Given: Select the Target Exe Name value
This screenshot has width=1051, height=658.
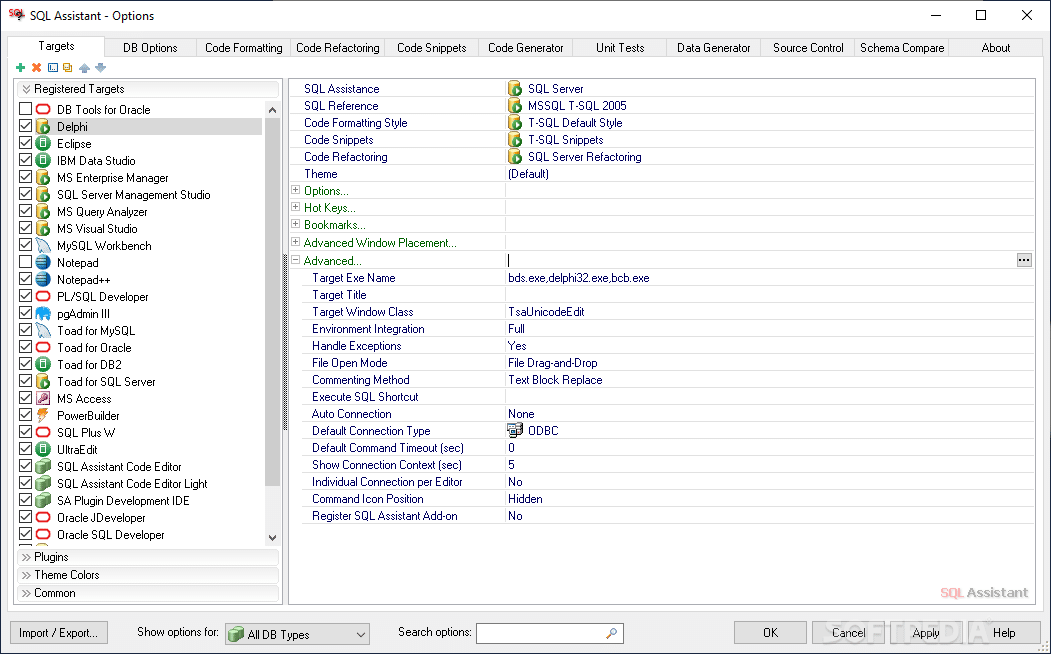Looking at the screenshot, I should pos(578,278).
